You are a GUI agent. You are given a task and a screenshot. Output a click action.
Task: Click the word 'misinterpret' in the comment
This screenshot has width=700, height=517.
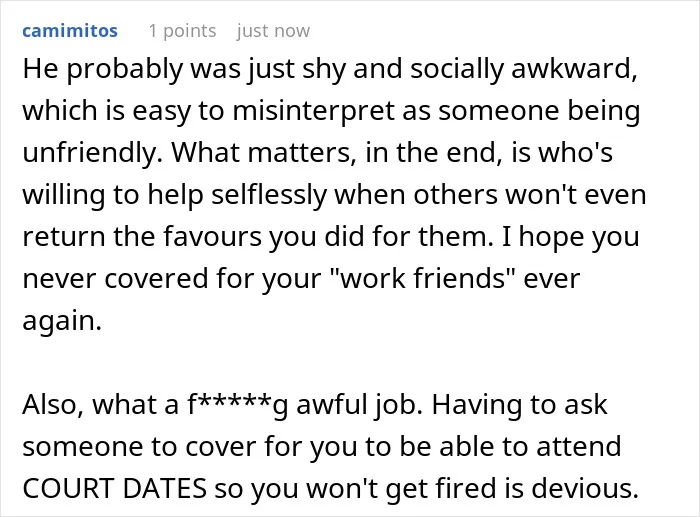(314, 111)
